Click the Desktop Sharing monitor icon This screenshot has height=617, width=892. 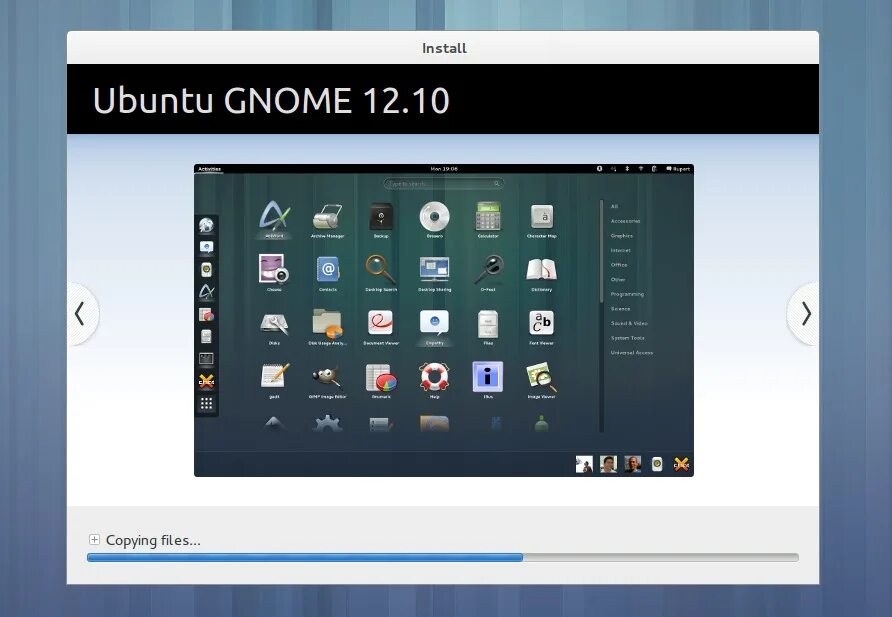tap(435, 269)
